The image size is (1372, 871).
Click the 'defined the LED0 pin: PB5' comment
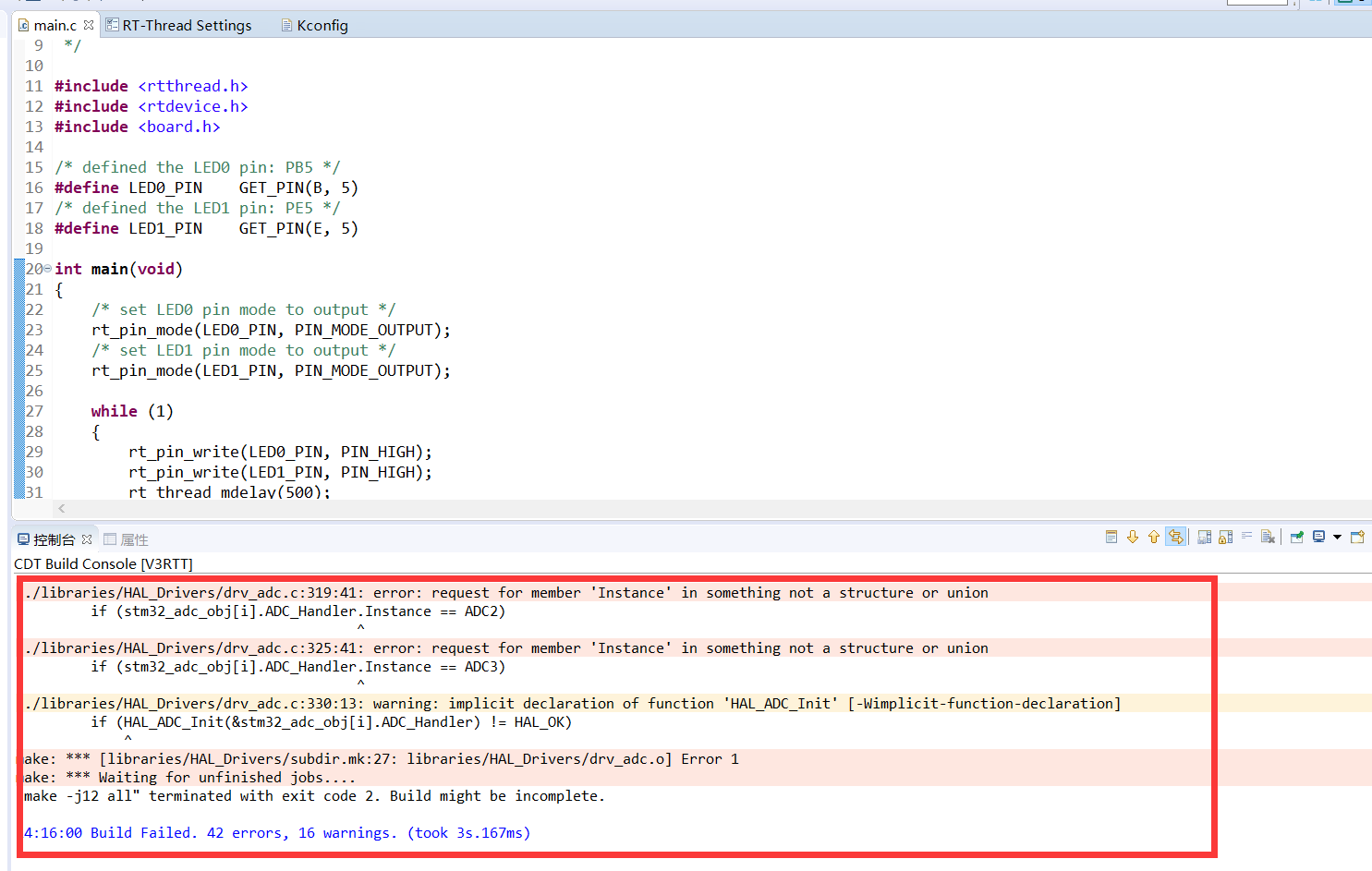point(198,167)
